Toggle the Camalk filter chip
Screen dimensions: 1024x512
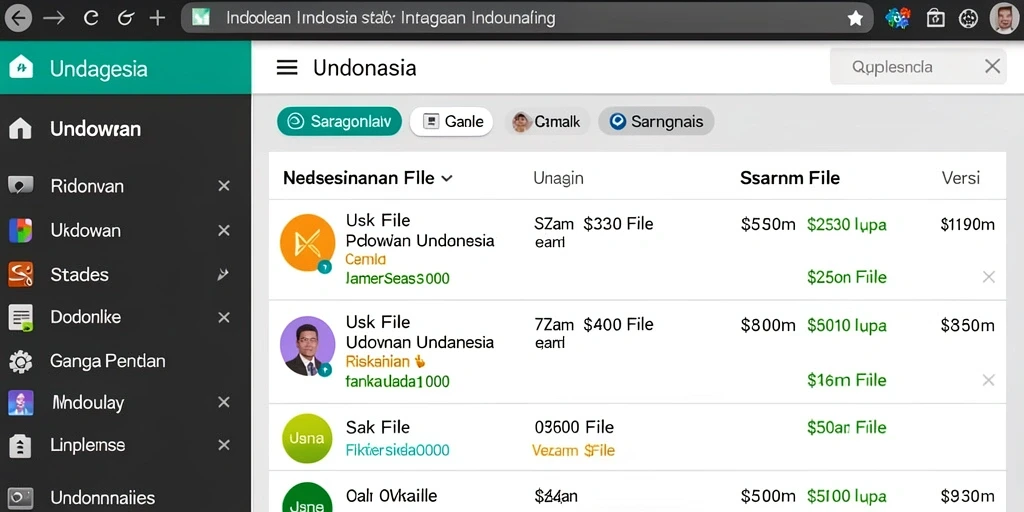click(x=547, y=121)
